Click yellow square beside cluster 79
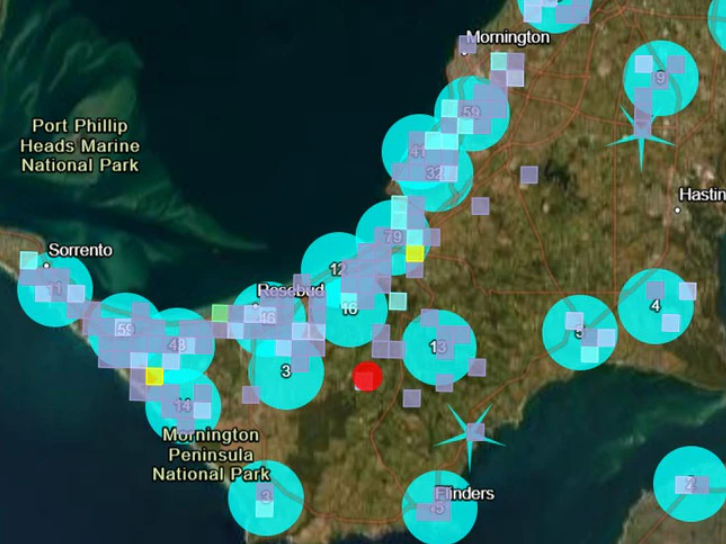 pyautogui.click(x=414, y=253)
